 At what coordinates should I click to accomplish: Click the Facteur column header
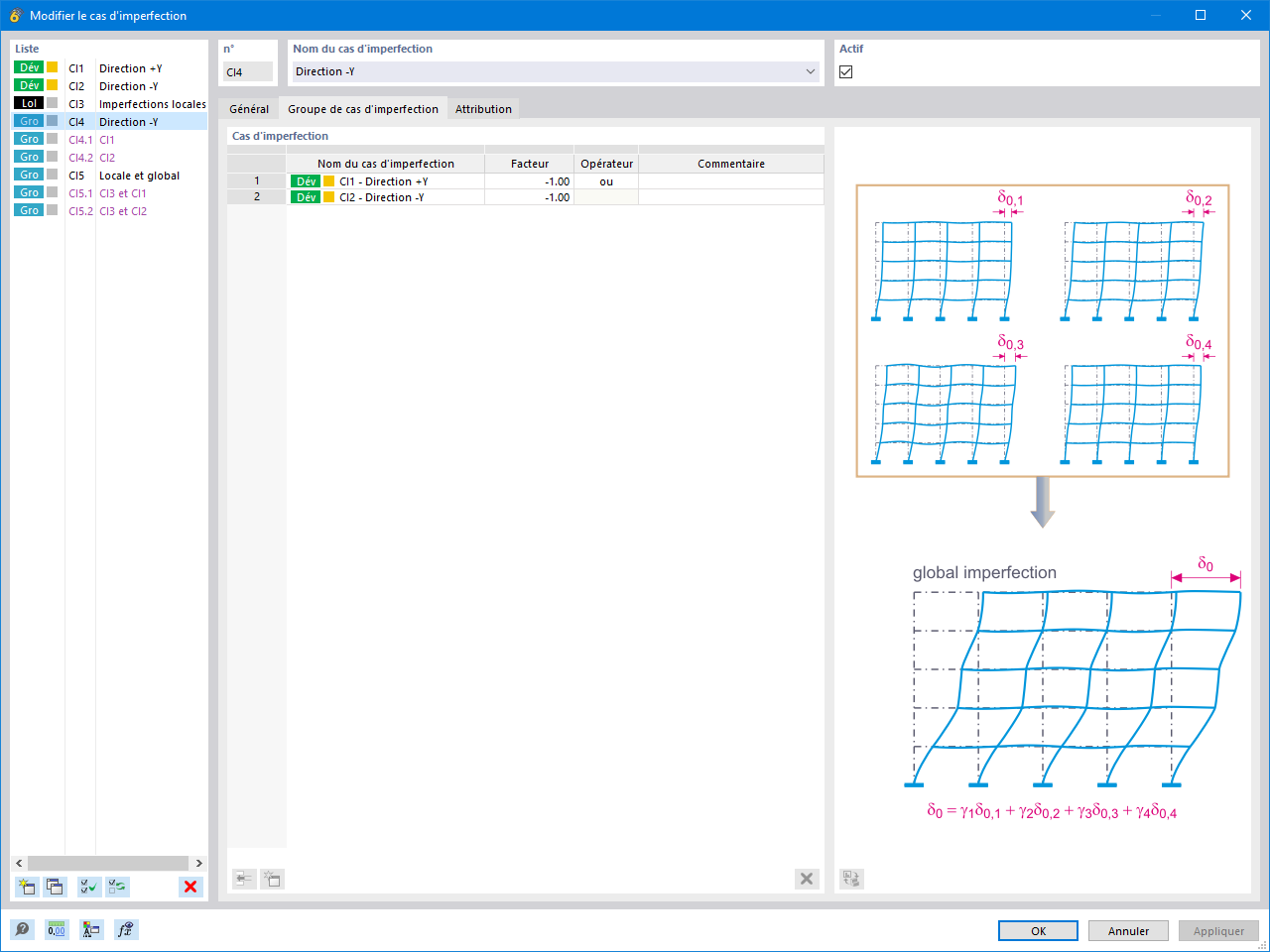click(x=530, y=164)
